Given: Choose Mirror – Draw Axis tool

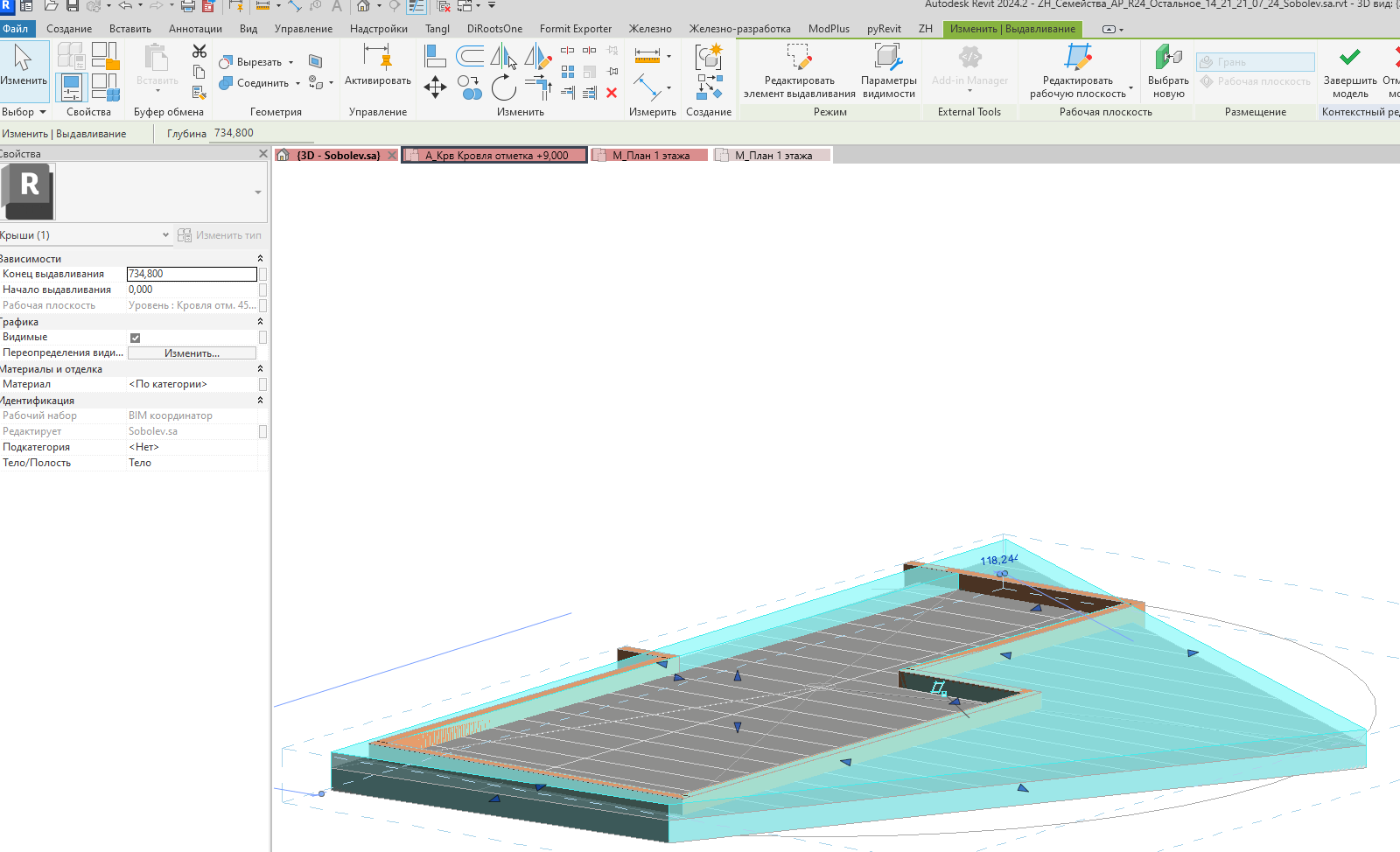Looking at the screenshot, I should point(538,57).
